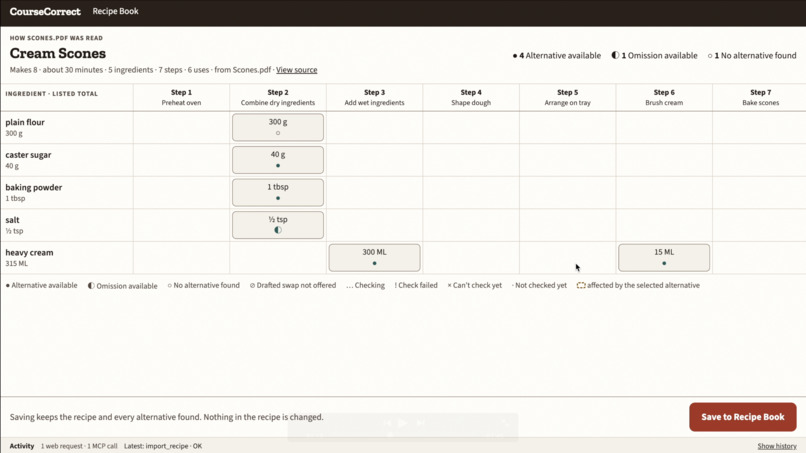Click the 'Not checked yet' legend entry
Viewport: 806px width, 453px height.
(x=539, y=285)
